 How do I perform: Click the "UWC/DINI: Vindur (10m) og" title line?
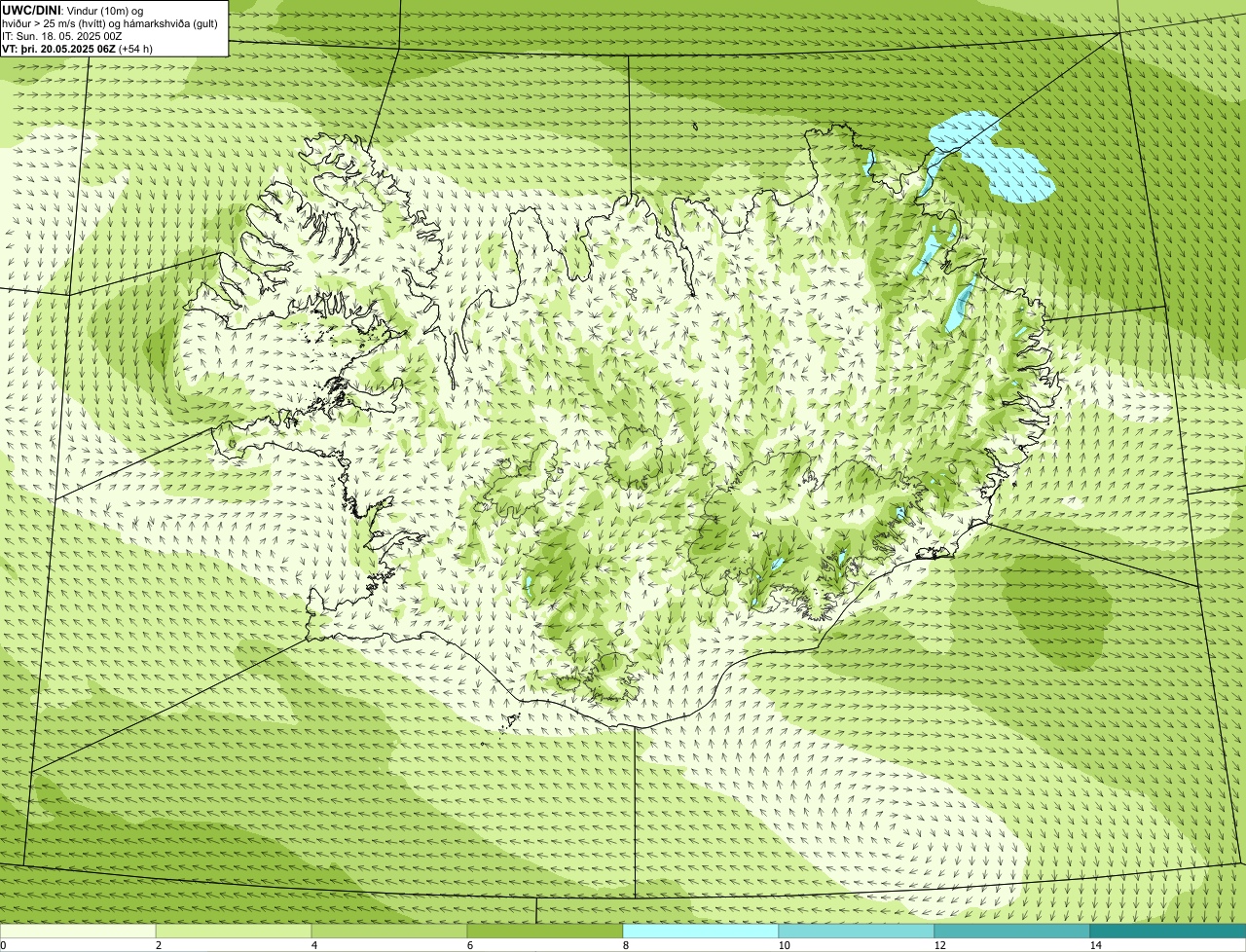pyautogui.click(x=73, y=10)
